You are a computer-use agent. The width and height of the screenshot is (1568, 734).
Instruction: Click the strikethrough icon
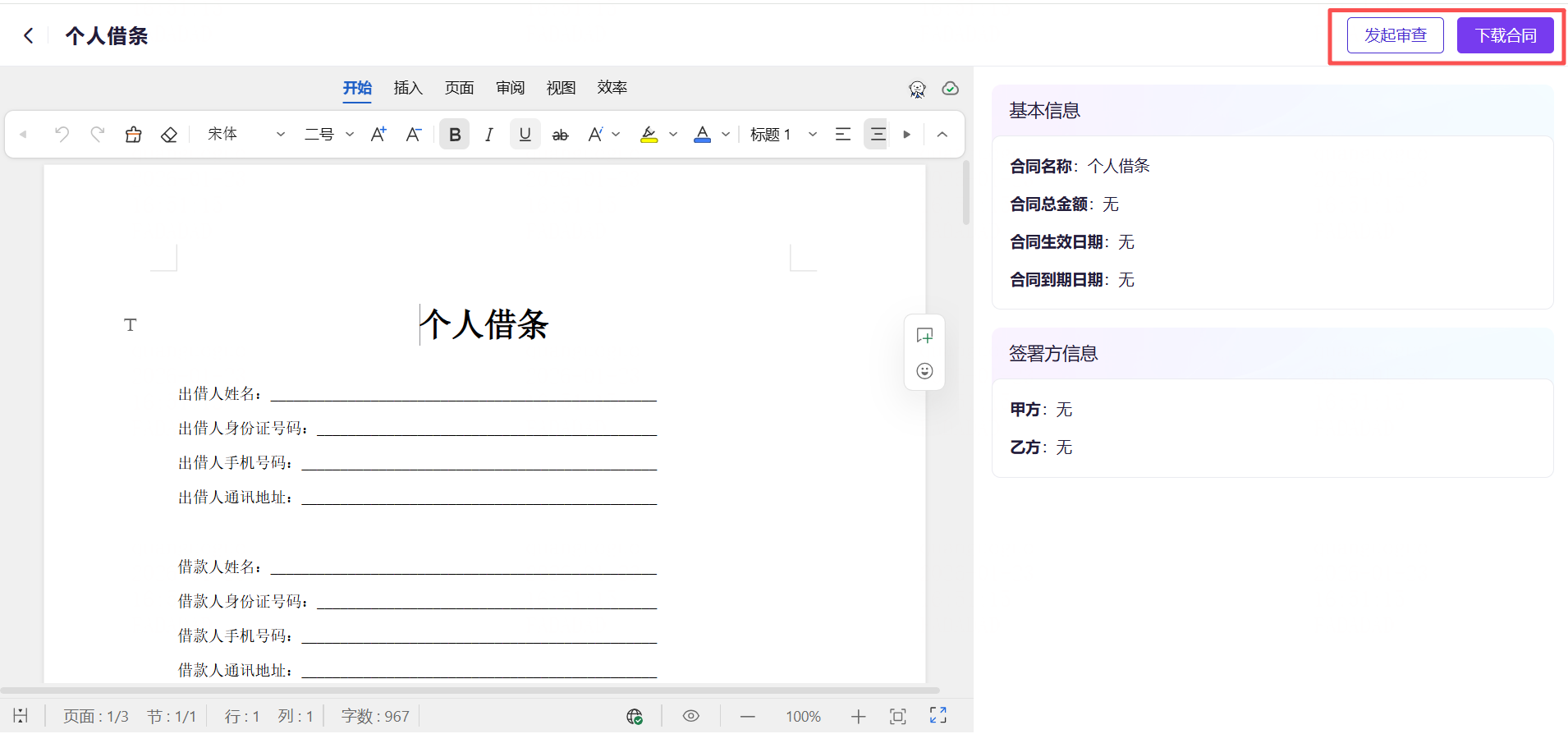tap(560, 135)
